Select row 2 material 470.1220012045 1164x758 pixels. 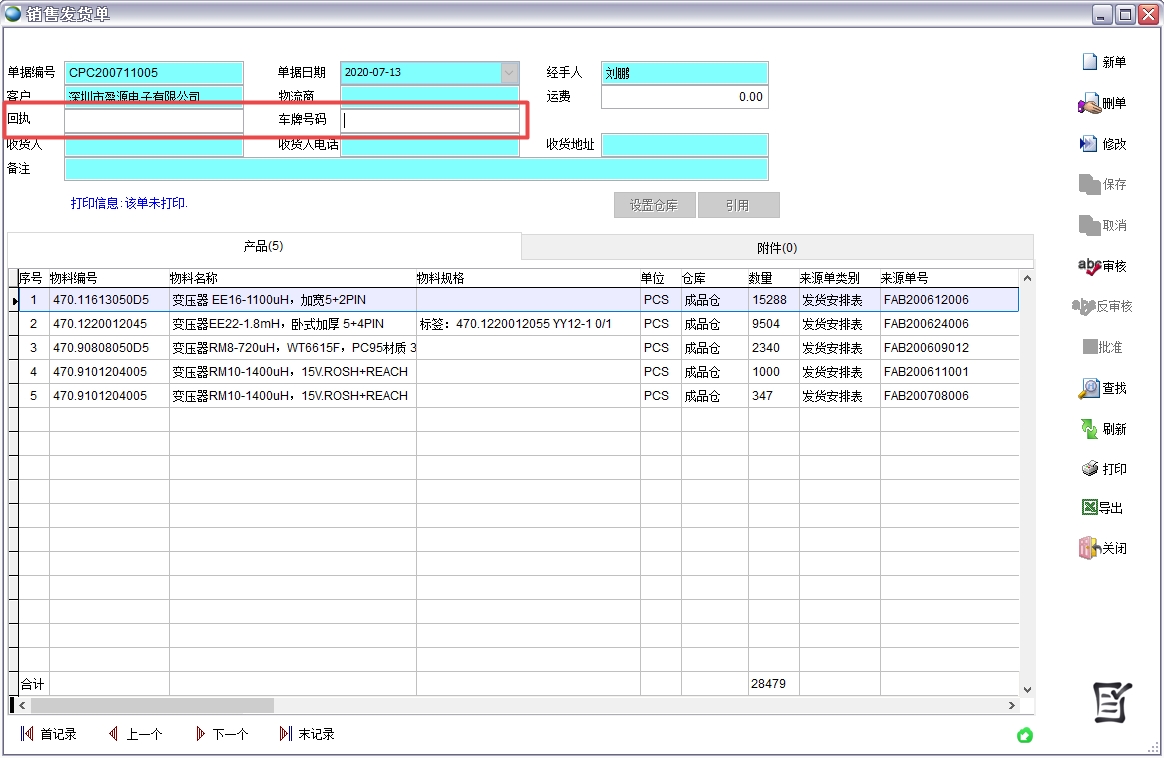(100, 324)
